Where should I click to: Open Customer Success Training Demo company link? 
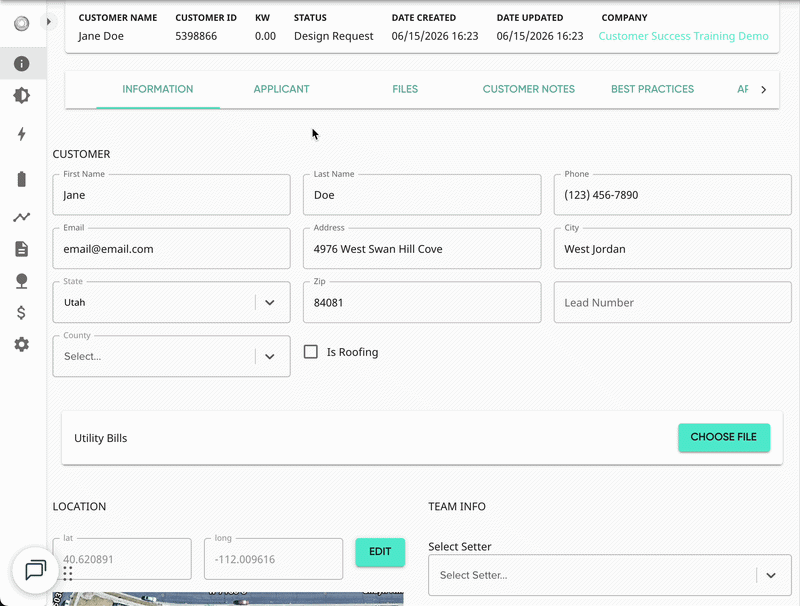[x=683, y=36]
